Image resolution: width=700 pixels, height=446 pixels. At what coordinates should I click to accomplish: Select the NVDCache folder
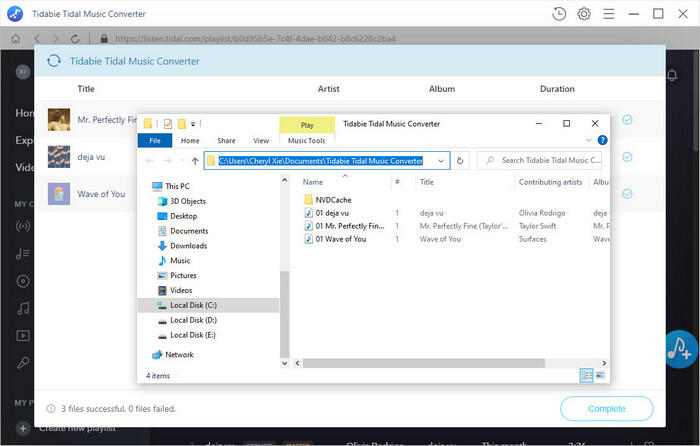click(333, 200)
